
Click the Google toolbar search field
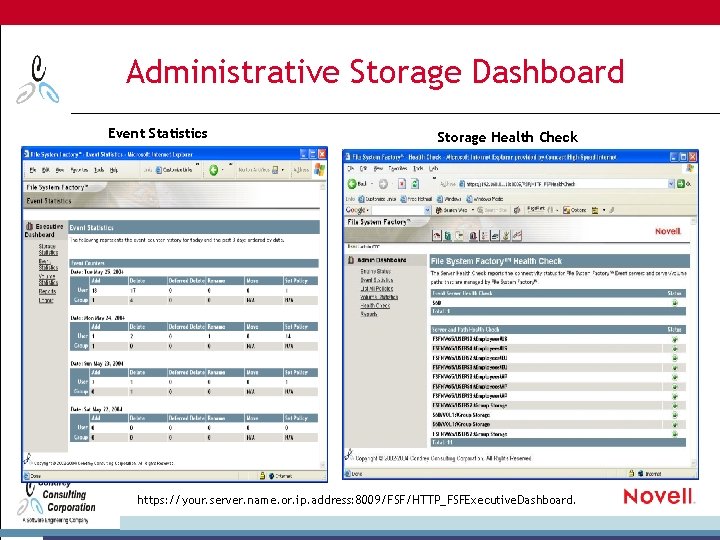pos(398,210)
